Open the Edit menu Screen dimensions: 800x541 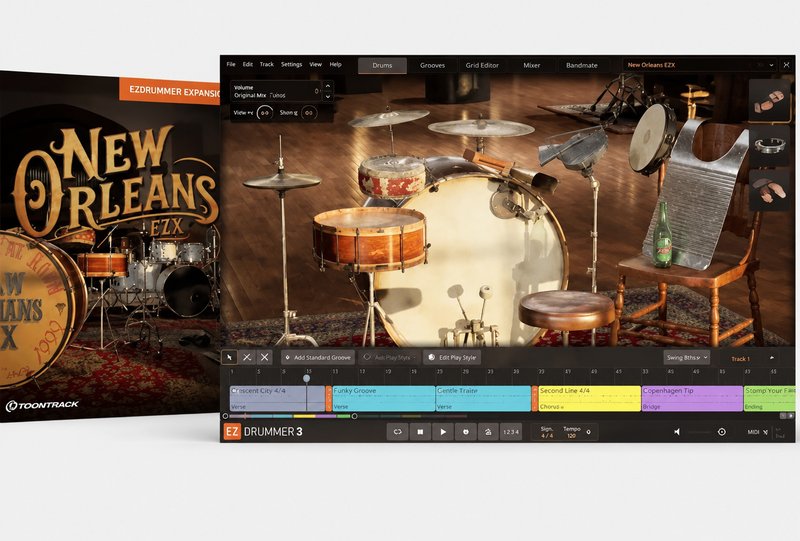pyautogui.click(x=247, y=64)
